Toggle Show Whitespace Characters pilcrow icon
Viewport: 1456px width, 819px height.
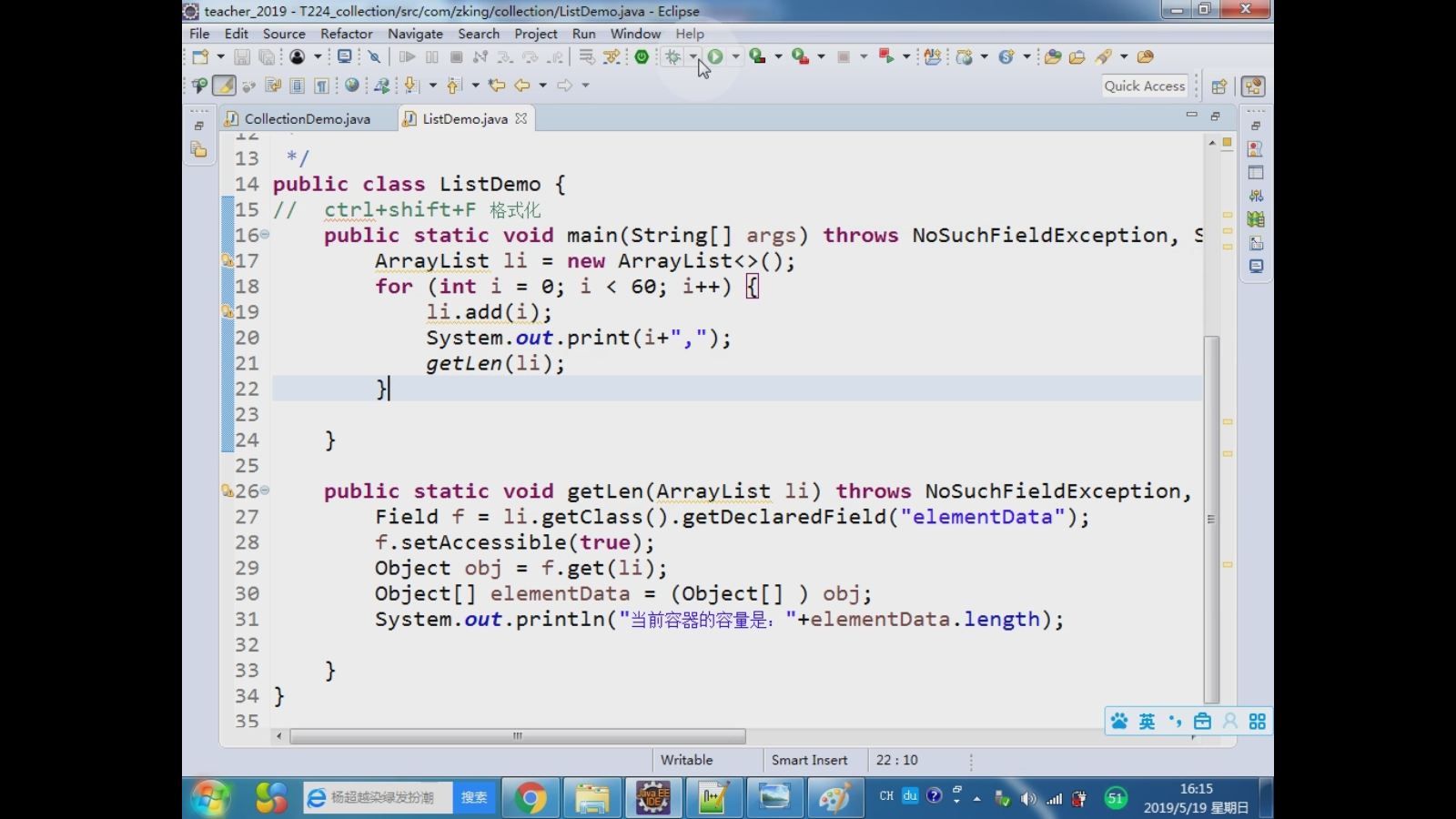coord(321,86)
